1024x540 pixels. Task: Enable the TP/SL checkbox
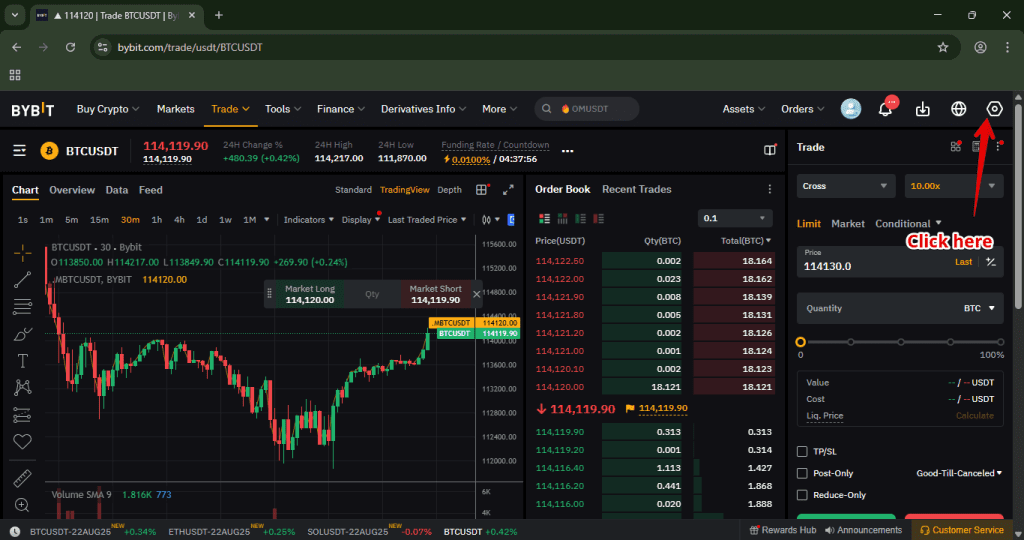point(802,452)
